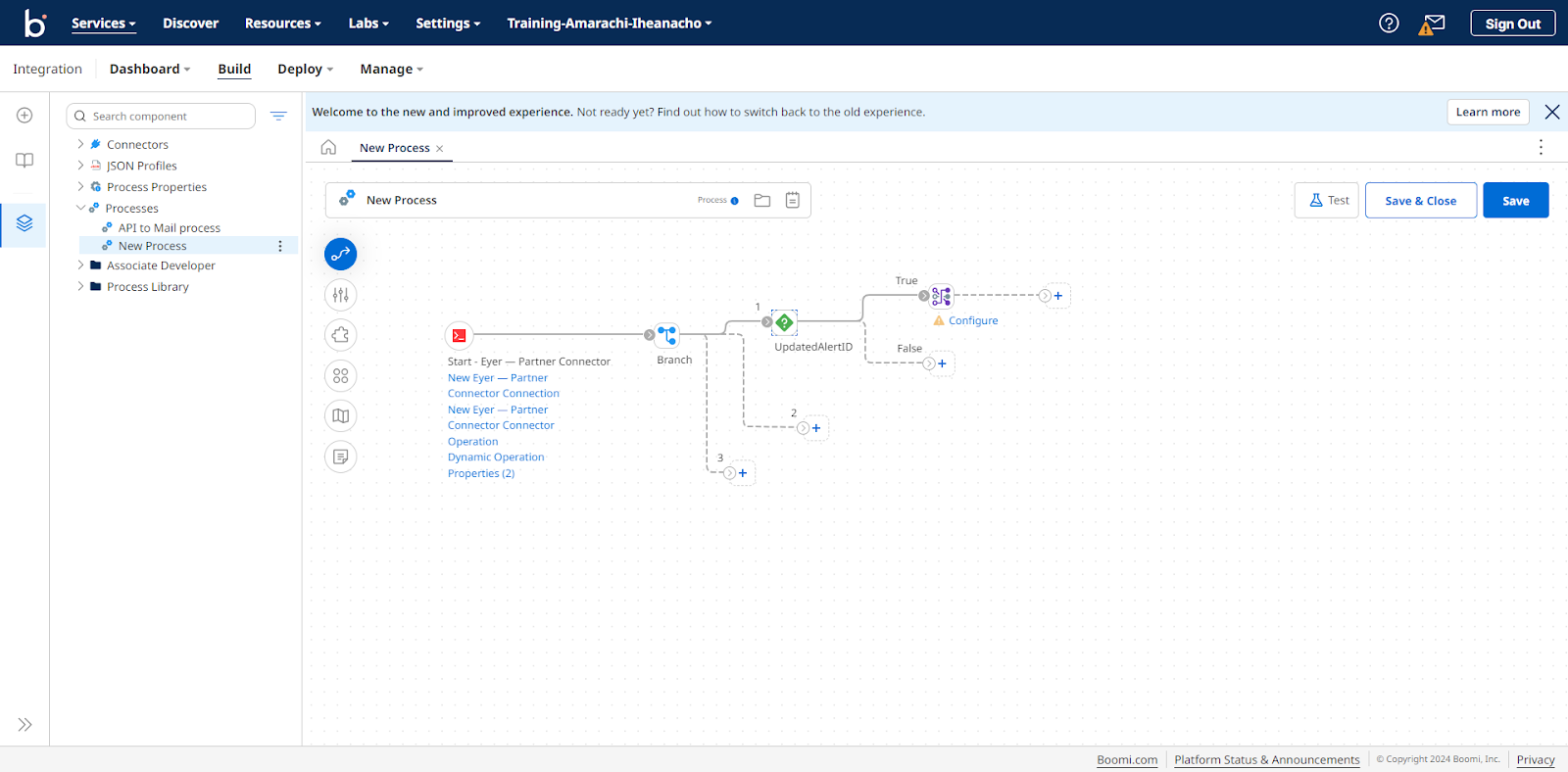The height and width of the screenshot is (772, 1568).
Task: Expand the Associate Developer folder
Action: coord(81,265)
